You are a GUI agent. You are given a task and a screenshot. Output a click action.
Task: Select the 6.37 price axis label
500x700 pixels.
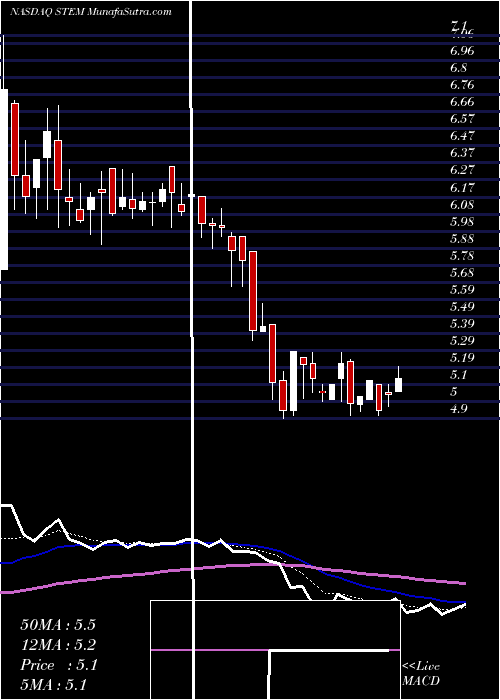tap(462, 153)
